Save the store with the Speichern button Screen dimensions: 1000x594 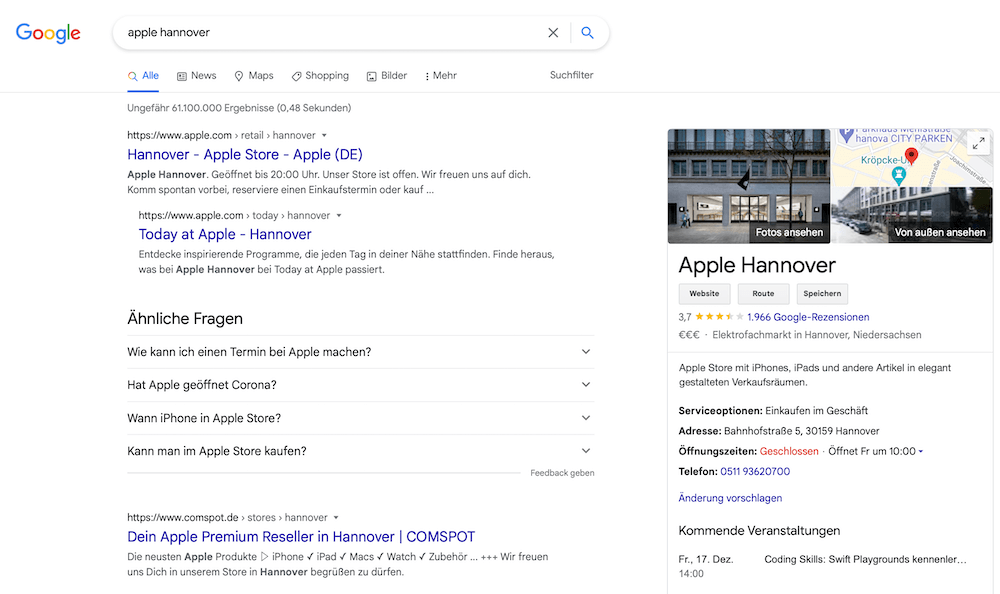click(822, 293)
